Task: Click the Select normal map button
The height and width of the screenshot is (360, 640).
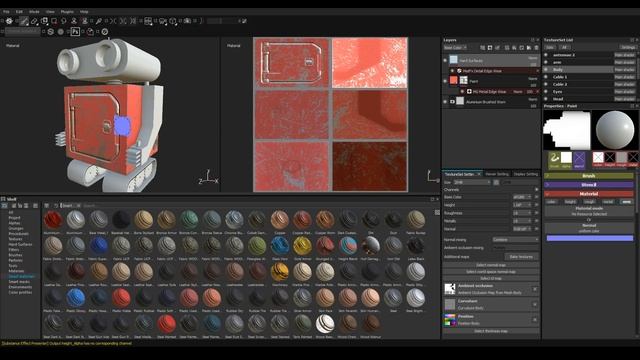Action: coord(491,265)
